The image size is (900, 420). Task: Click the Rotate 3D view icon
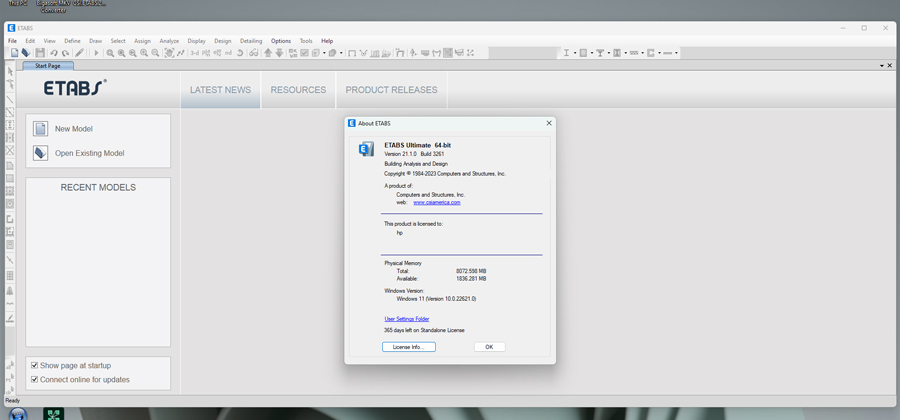tap(240, 53)
